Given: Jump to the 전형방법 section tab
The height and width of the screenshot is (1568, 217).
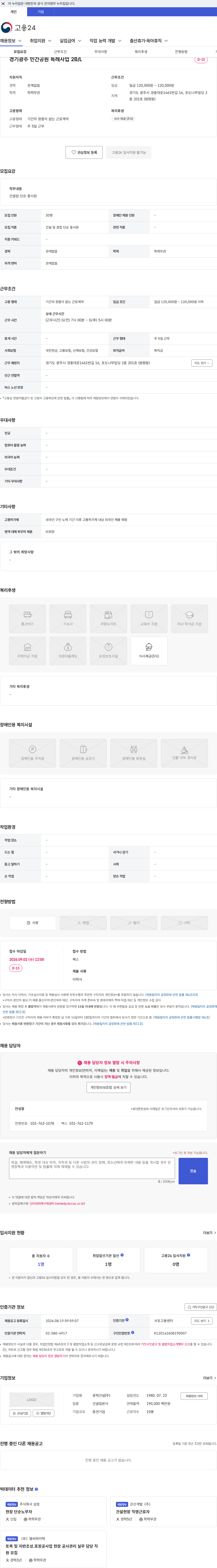Looking at the screenshot, I should (181, 52).
